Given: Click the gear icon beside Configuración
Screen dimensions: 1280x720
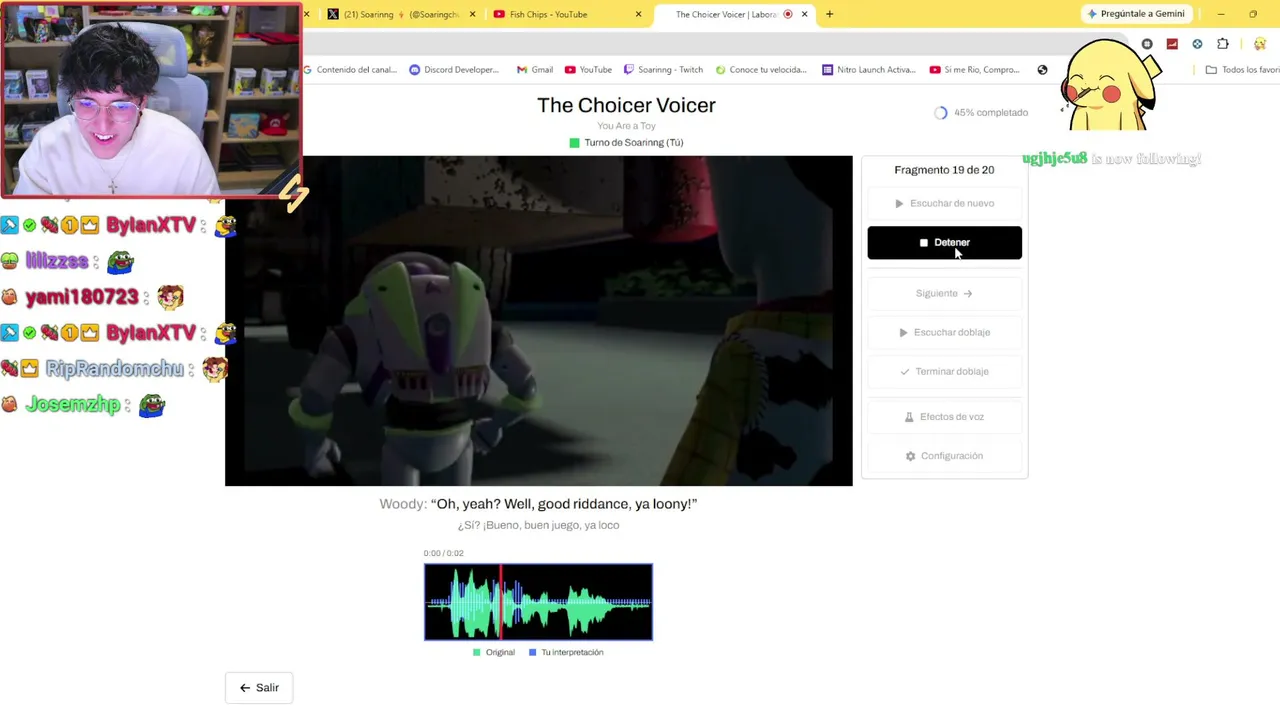Looking at the screenshot, I should [x=910, y=456].
